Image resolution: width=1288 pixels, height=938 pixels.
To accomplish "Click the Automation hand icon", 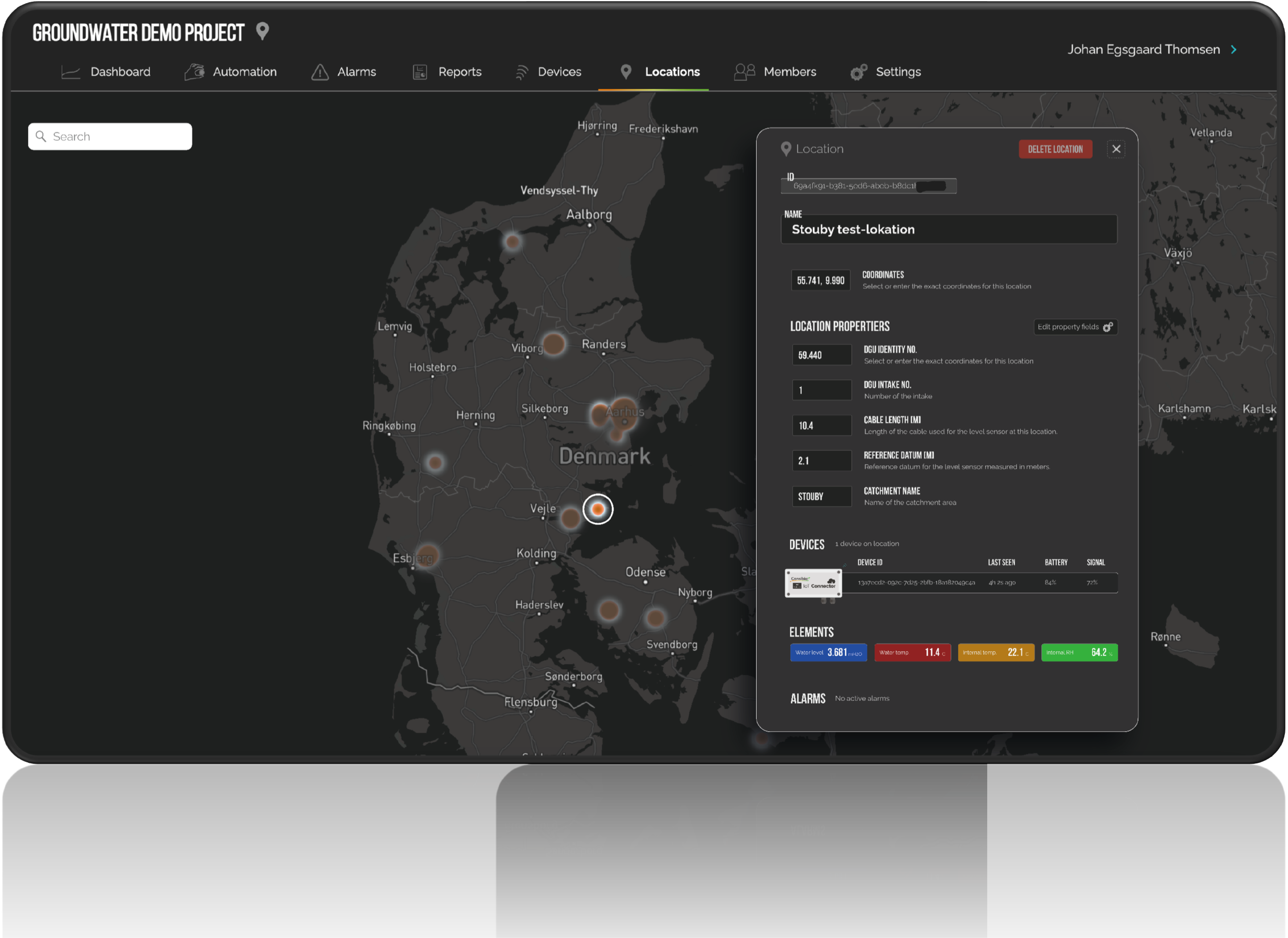I will tap(194, 72).
